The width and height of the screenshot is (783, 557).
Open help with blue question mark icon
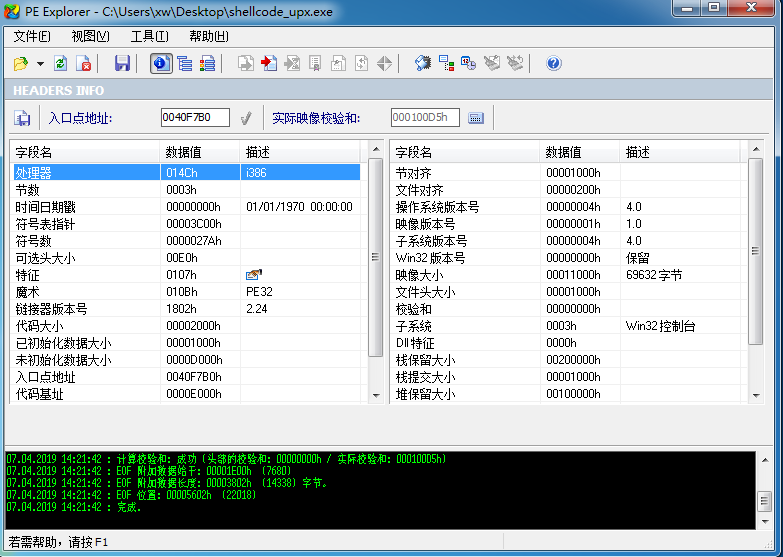click(x=554, y=63)
